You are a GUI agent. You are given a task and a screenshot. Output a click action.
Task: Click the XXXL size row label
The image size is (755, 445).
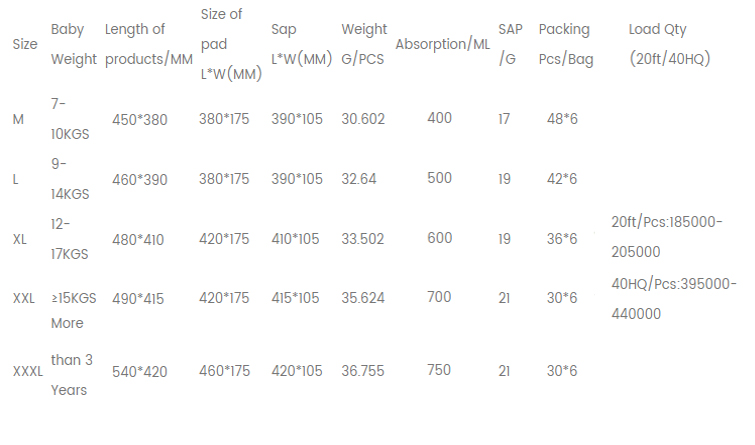[x=27, y=371]
